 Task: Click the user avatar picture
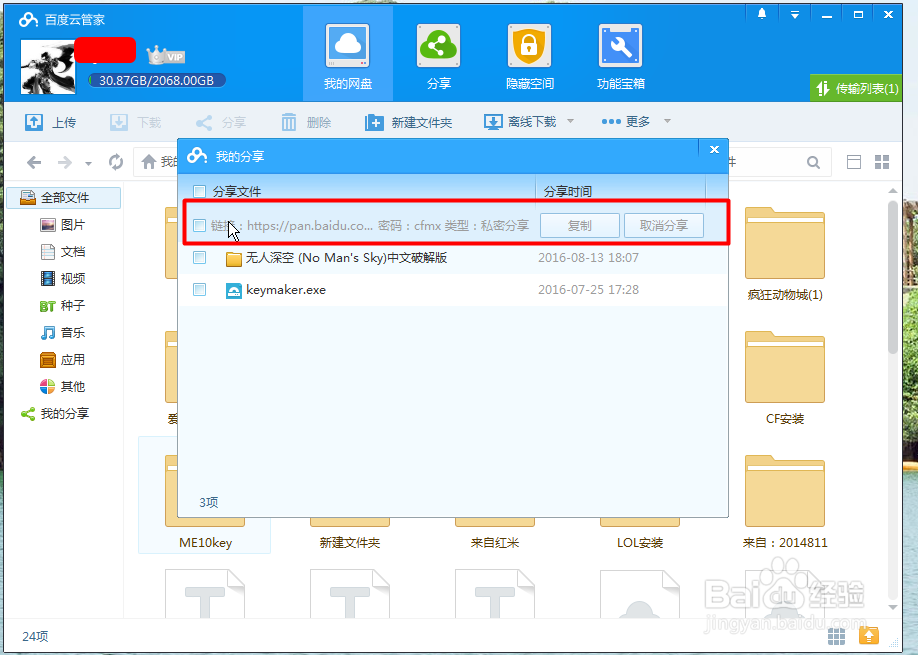point(47,67)
